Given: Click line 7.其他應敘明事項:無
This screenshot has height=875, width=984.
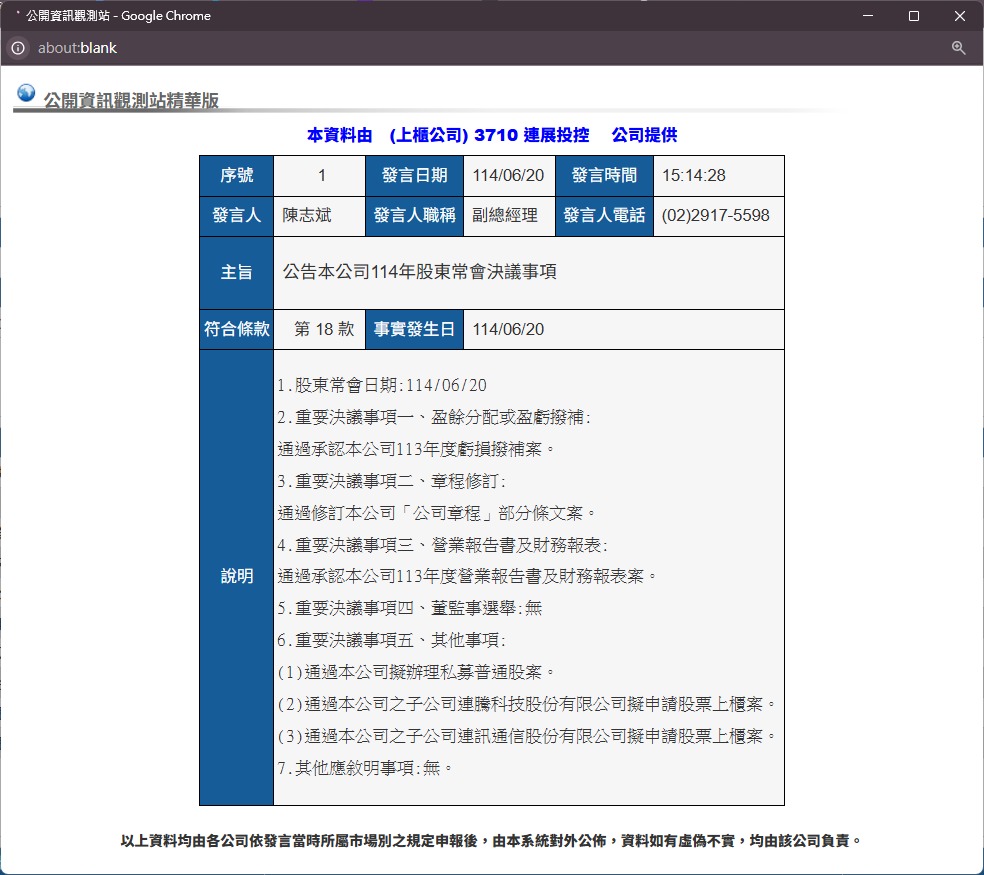Looking at the screenshot, I should pos(365,768).
